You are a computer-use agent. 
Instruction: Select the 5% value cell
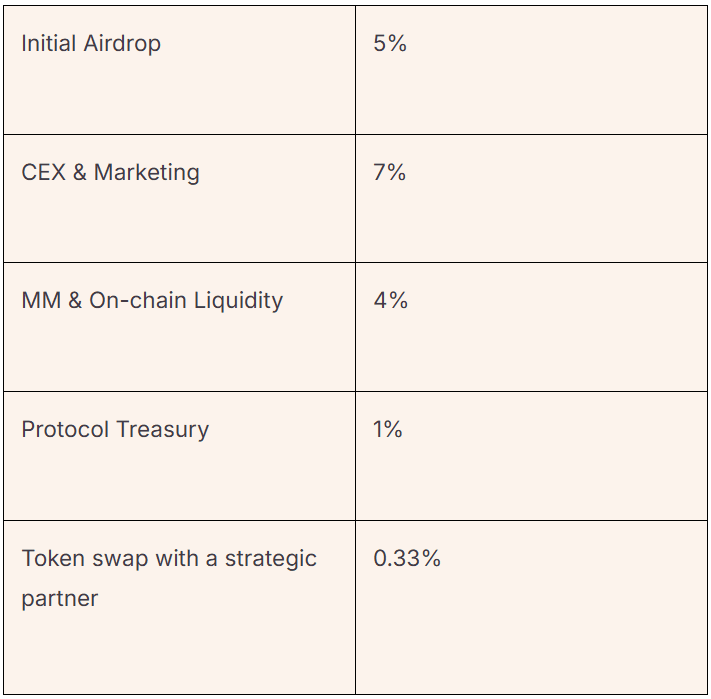coord(531,70)
